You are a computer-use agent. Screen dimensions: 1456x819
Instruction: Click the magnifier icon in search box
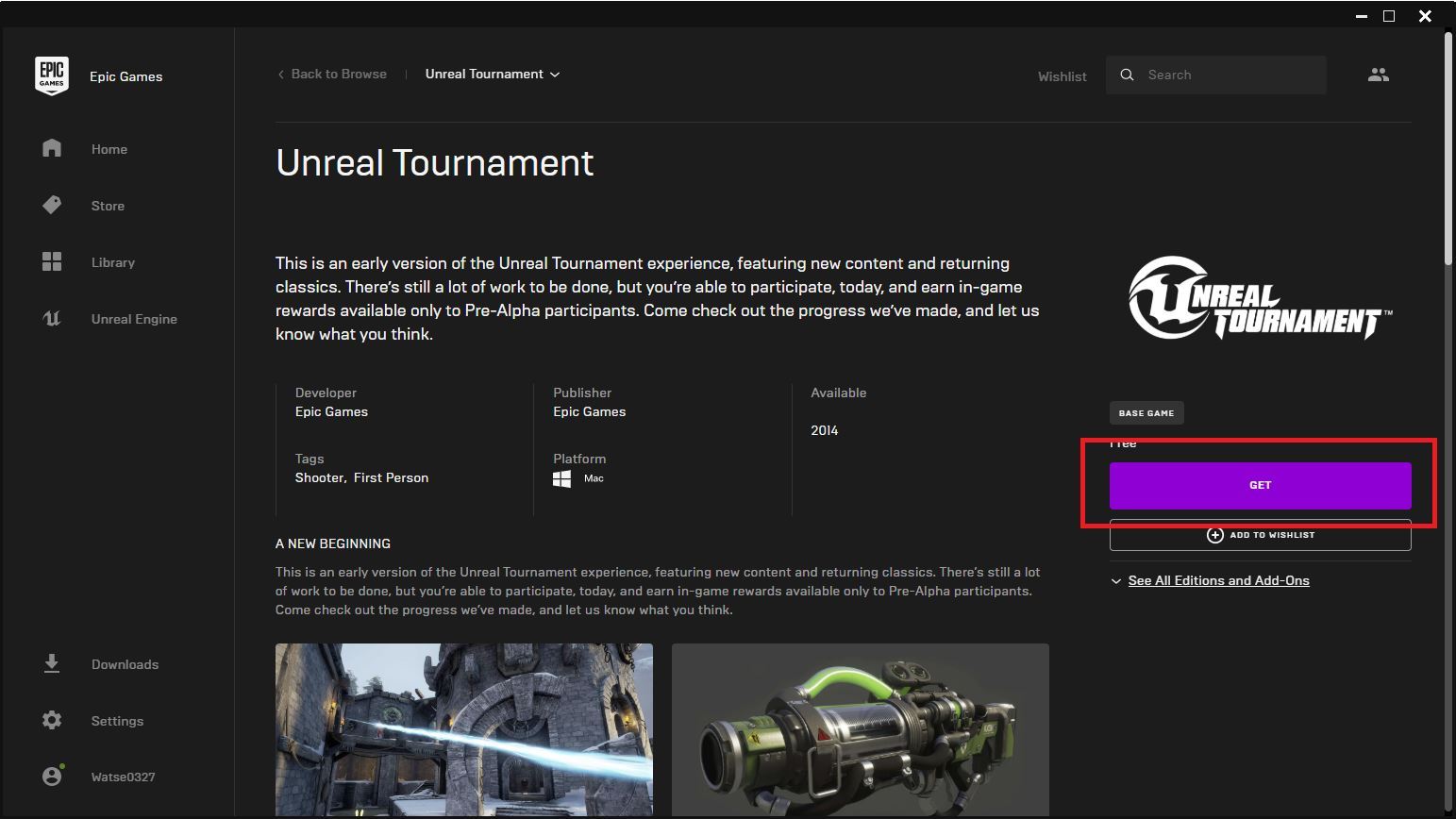[x=1127, y=75]
